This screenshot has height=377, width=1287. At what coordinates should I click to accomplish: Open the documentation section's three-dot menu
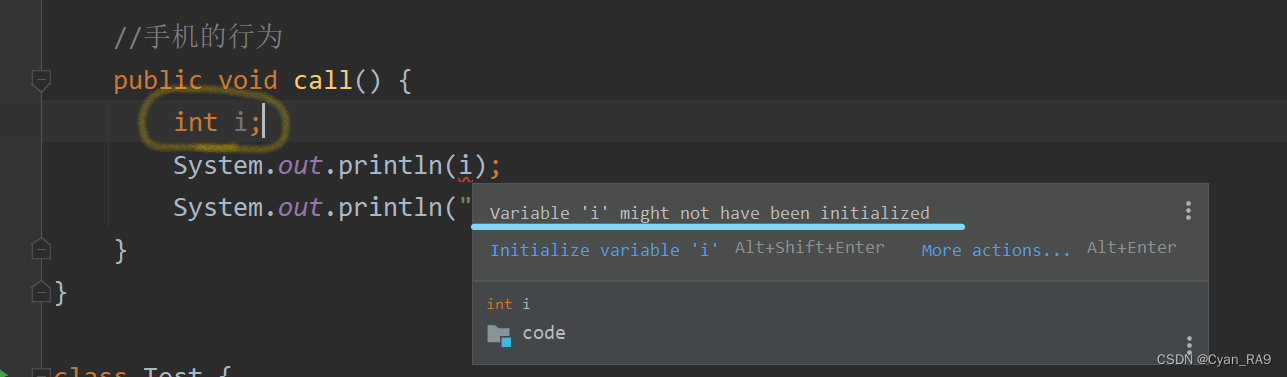1188,343
